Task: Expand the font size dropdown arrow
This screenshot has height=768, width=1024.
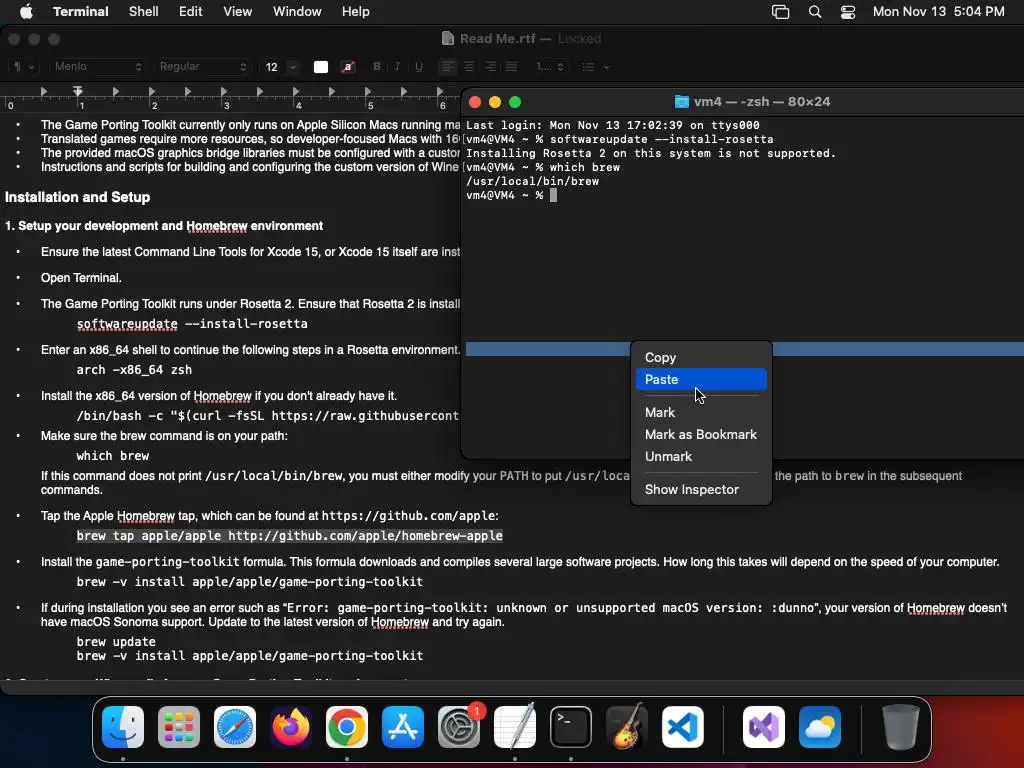Action: 293,67
